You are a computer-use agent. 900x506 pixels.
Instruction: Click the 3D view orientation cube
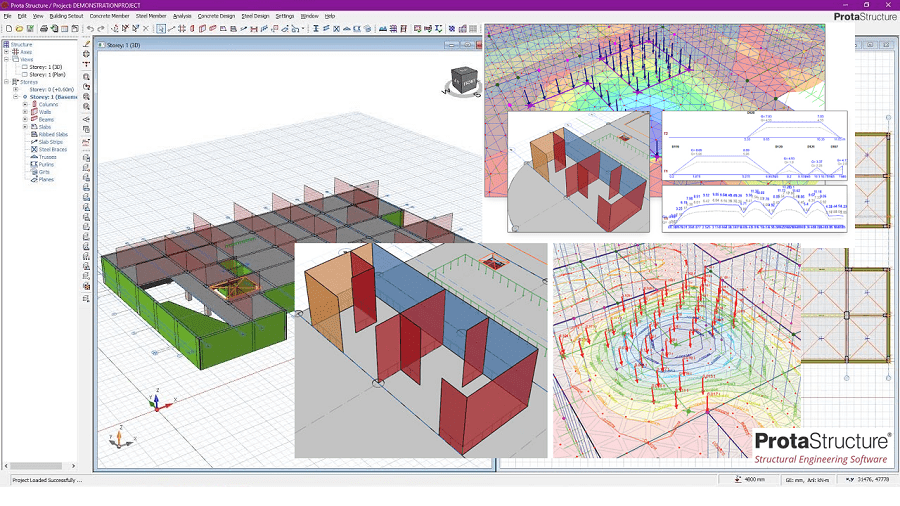pos(464,80)
